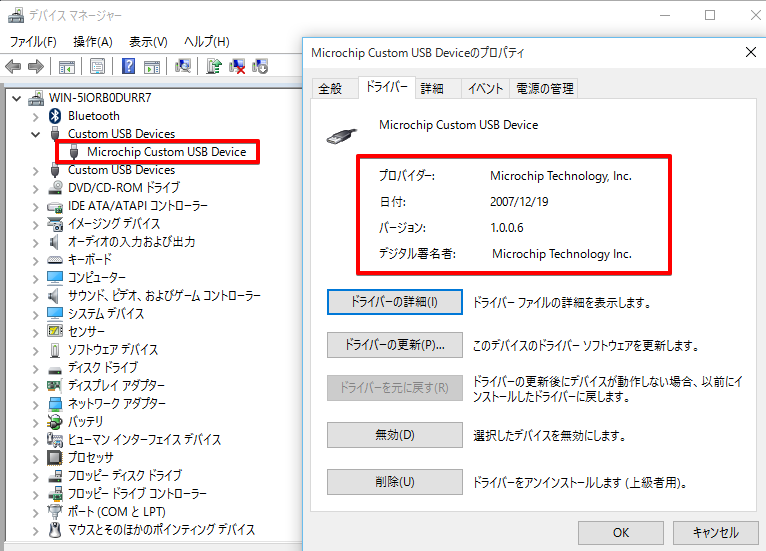Screen dimensions: 766x551
Task: Click the mouse icon for マウスとそのほかのポインティング デバイス
Action: (x=55, y=530)
